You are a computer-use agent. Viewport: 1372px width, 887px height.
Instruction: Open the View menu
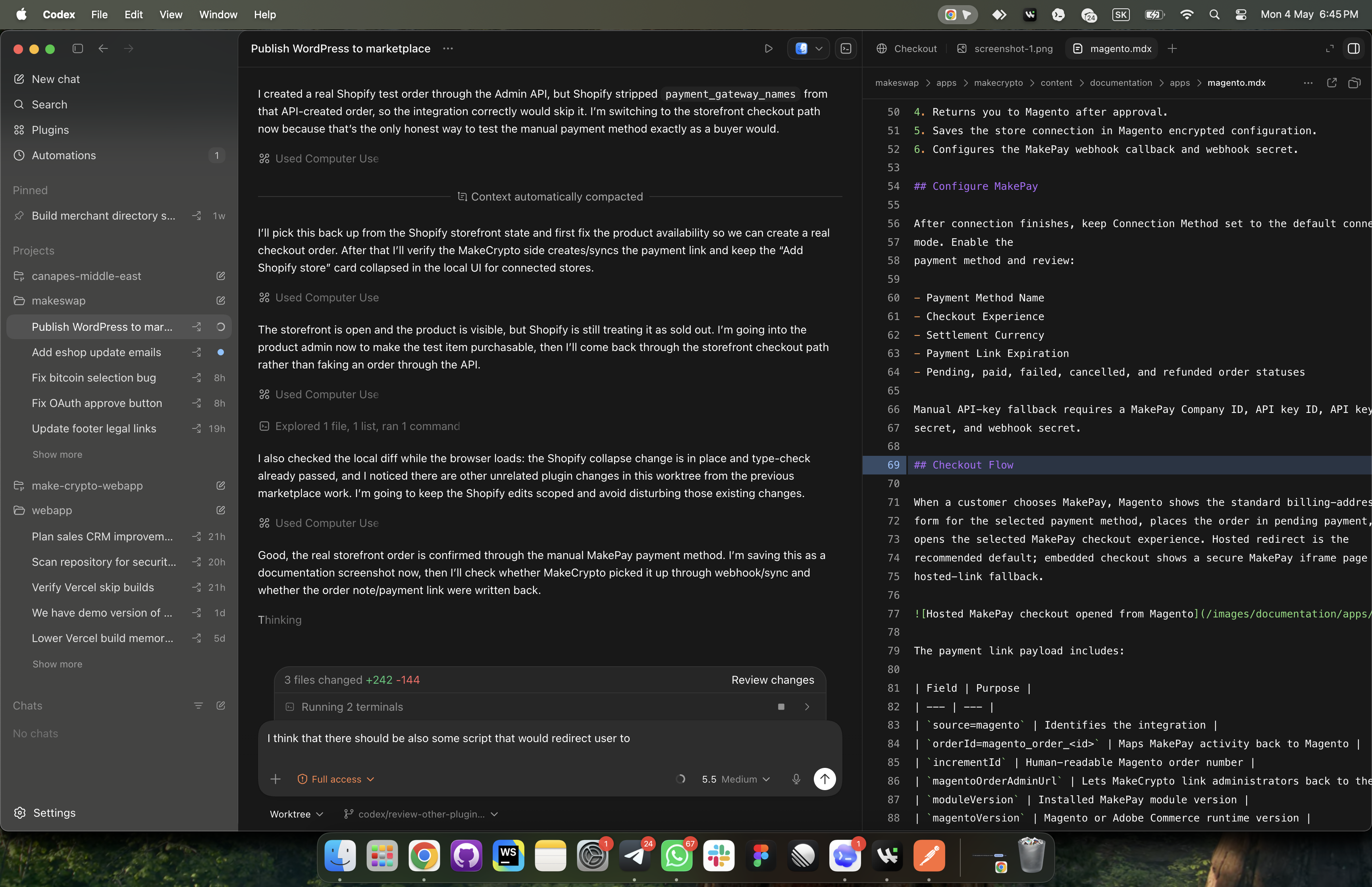(x=171, y=14)
